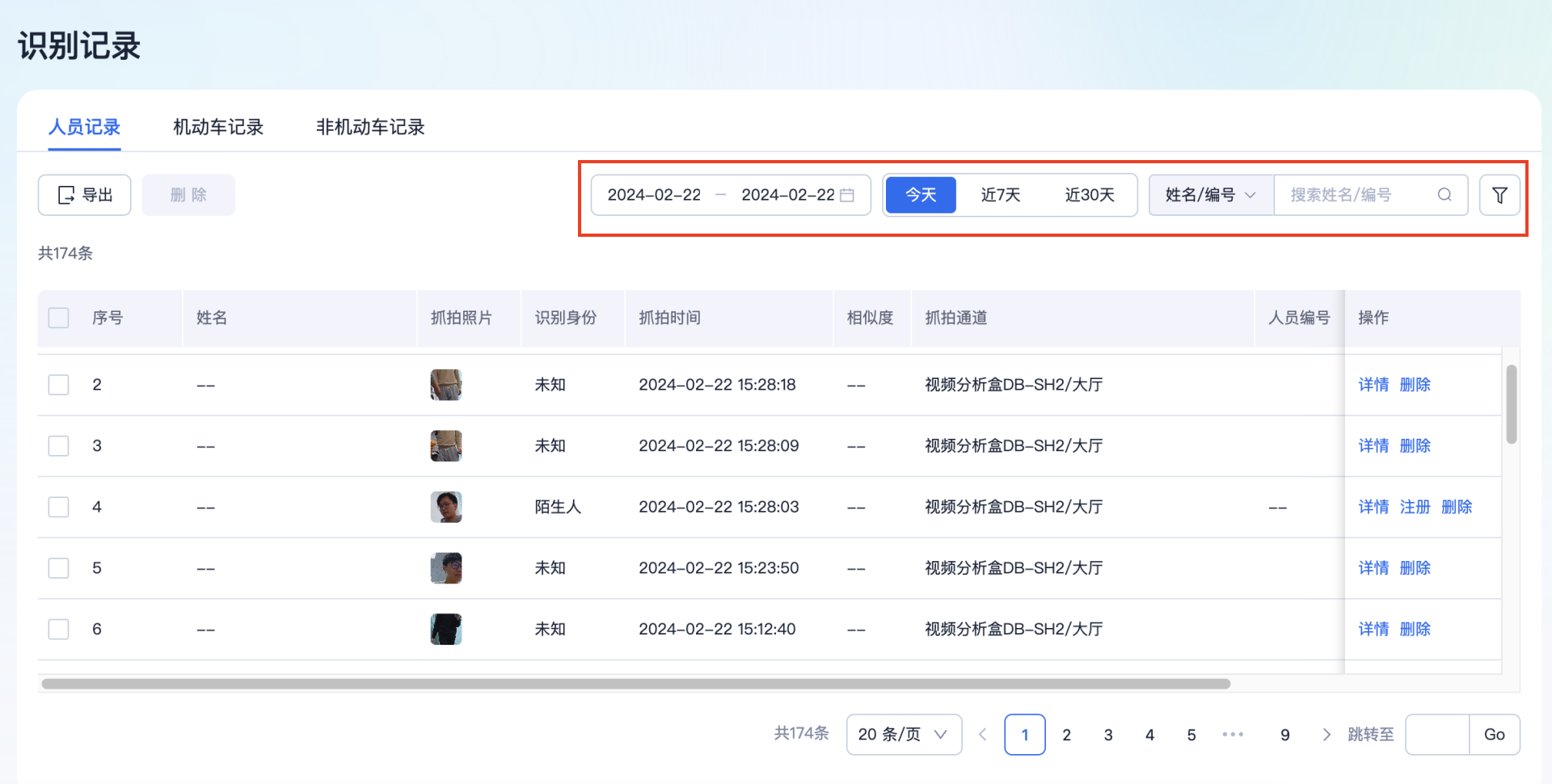The image size is (1552, 784).
Task: Open 详情 for row 4 stranger
Action: (1373, 507)
